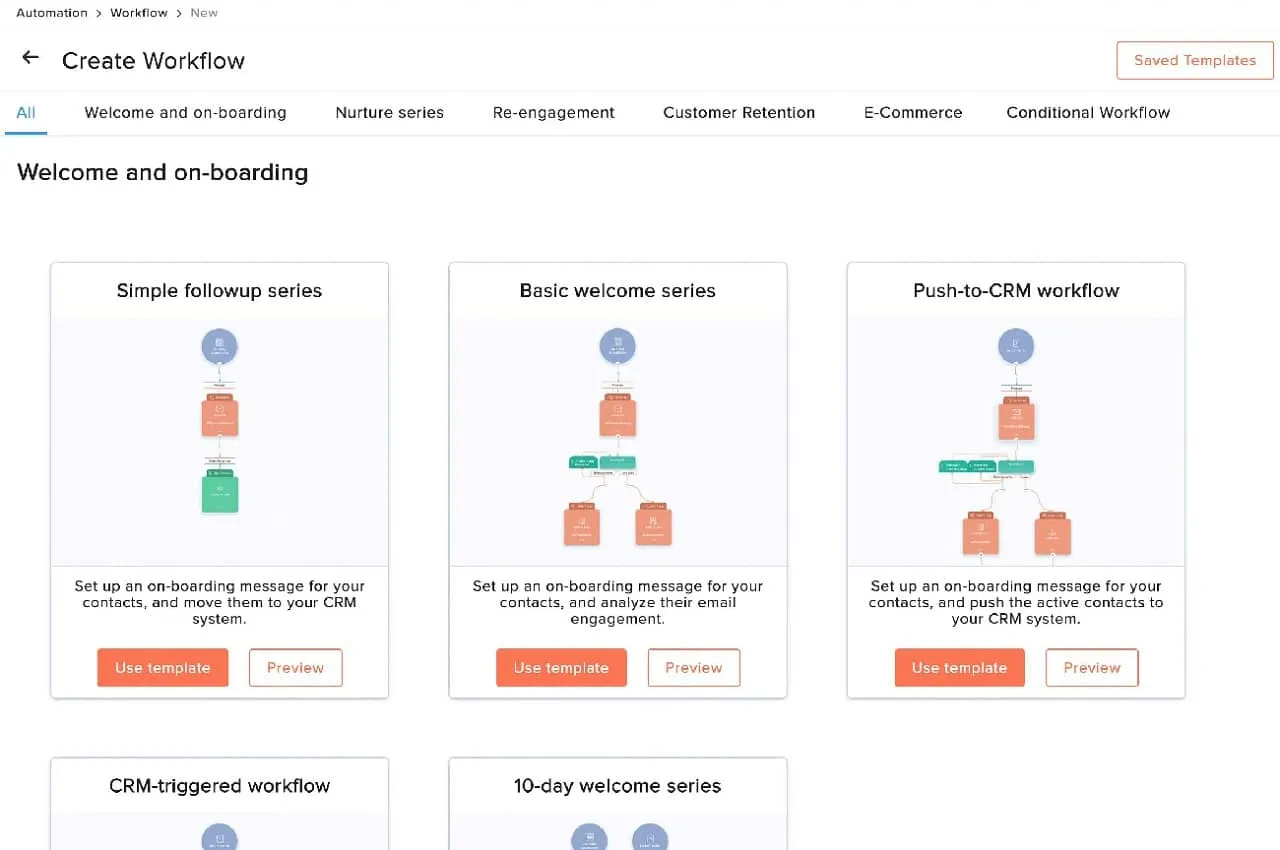The height and width of the screenshot is (850, 1280).
Task: Click the Push-to-CRM workflow diagram thumbnail
Action: tap(1015, 441)
